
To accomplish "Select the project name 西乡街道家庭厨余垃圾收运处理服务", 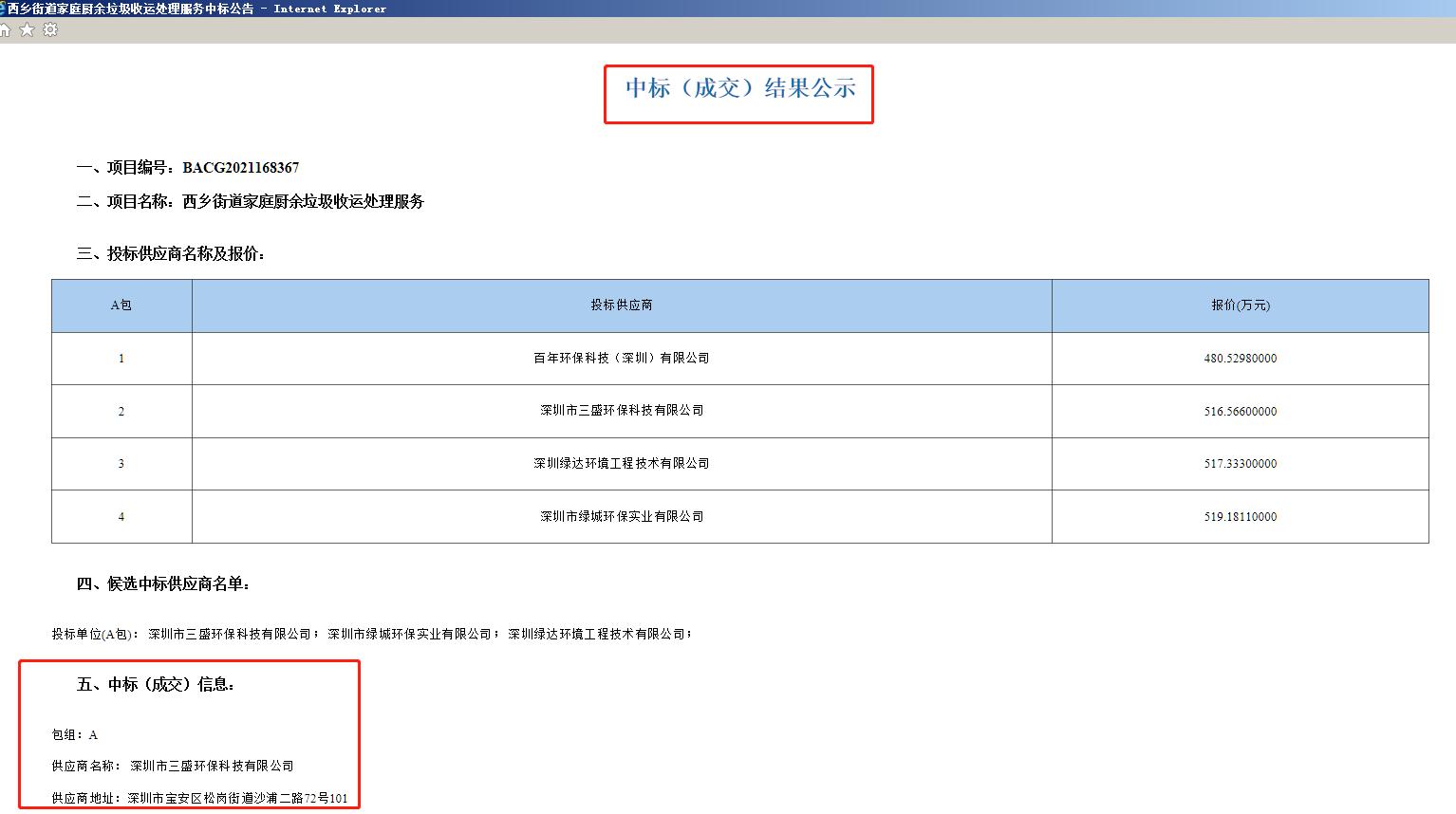I will click(302, 202).
